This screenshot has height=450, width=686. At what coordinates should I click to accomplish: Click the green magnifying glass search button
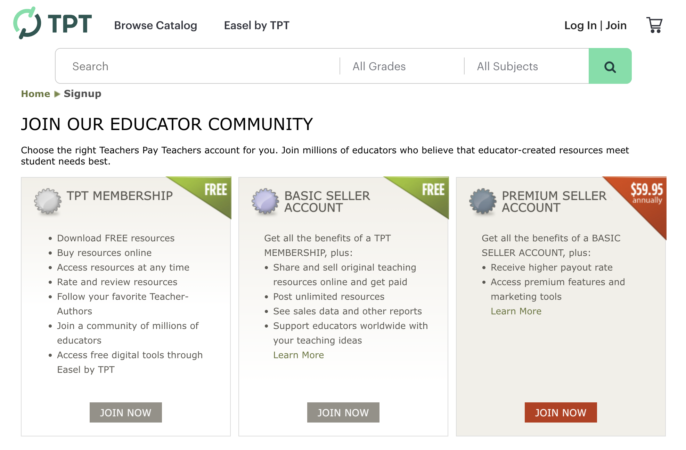[610, 66]
